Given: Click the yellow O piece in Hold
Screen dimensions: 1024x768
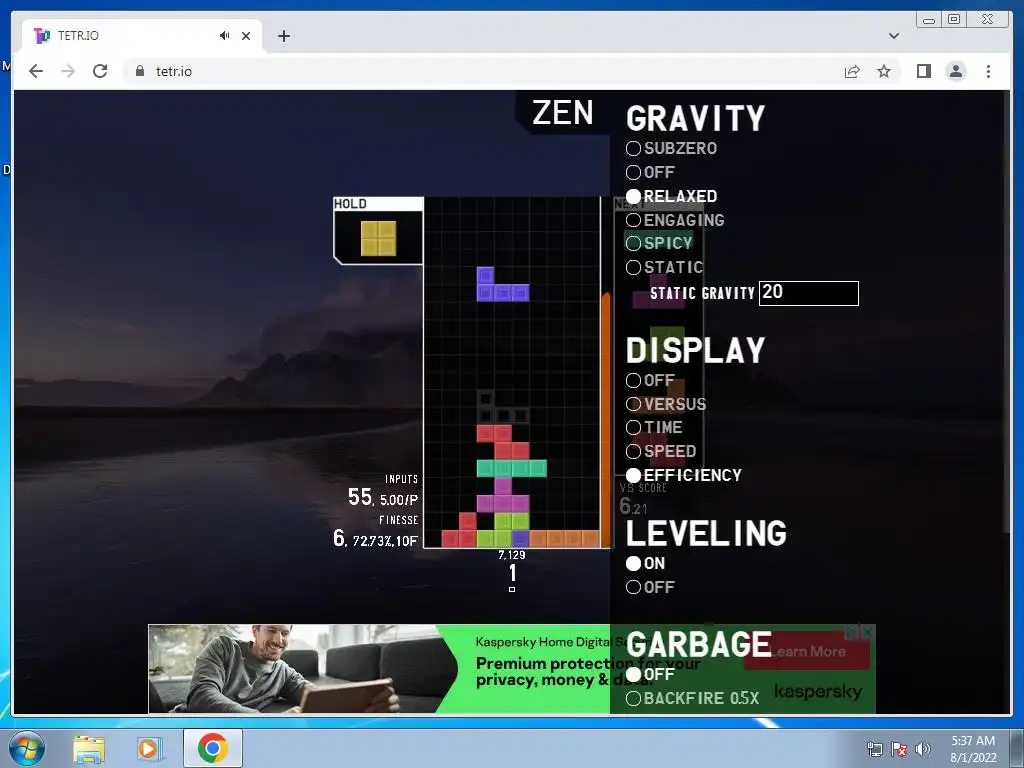Looking at the screenshot, I should click(379, 238).
